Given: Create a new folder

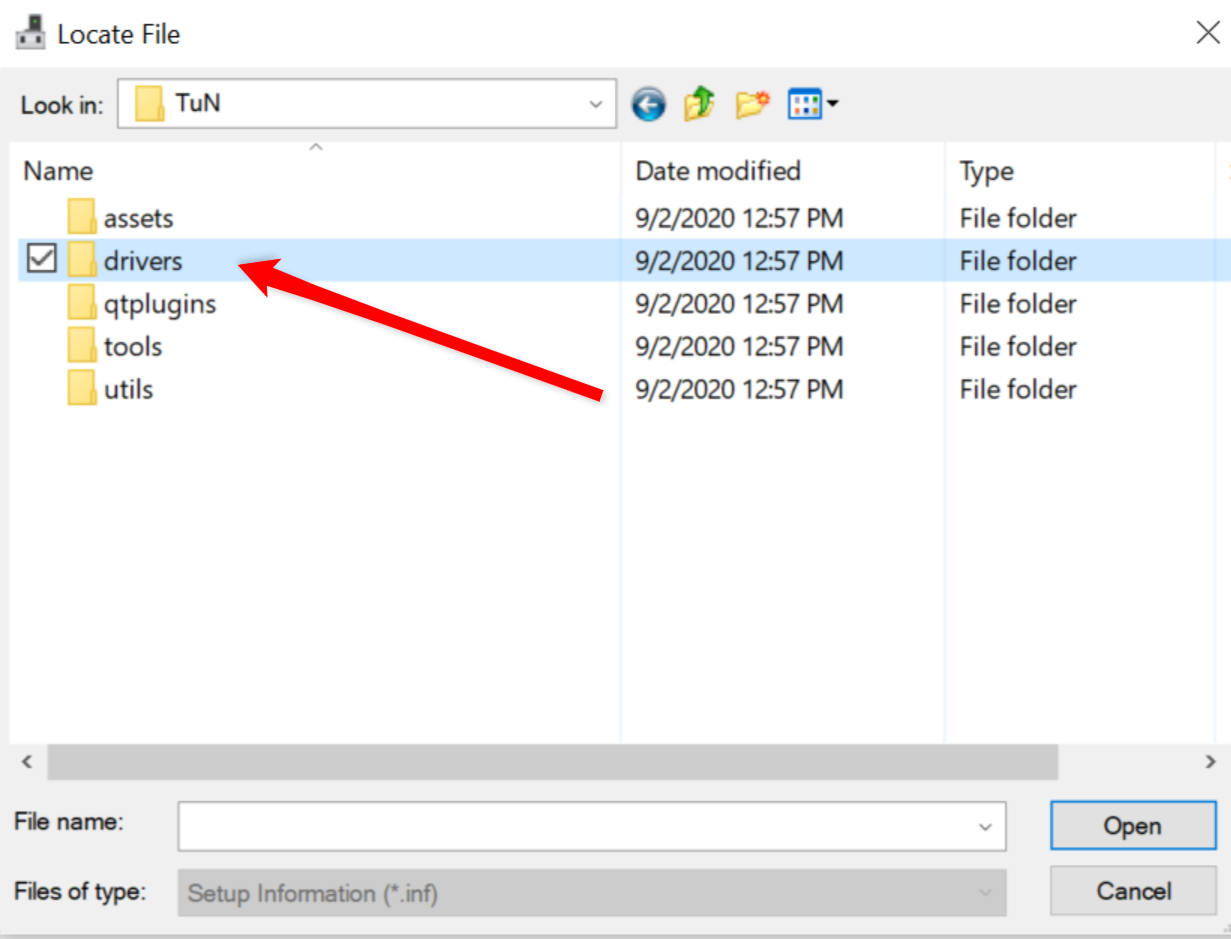Looking at the screenshot, I should coord(752,104).
